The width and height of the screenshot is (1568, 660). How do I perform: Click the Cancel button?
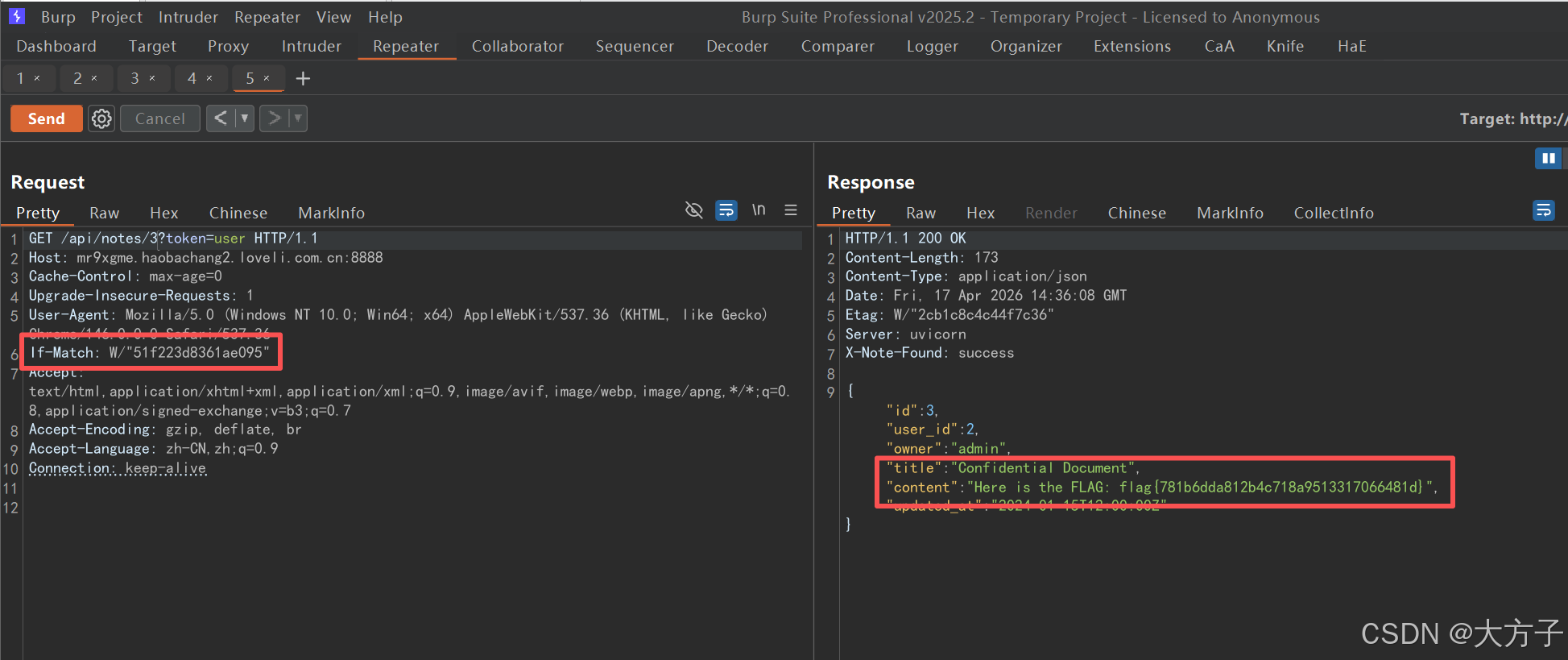click(x=160, y=118)
